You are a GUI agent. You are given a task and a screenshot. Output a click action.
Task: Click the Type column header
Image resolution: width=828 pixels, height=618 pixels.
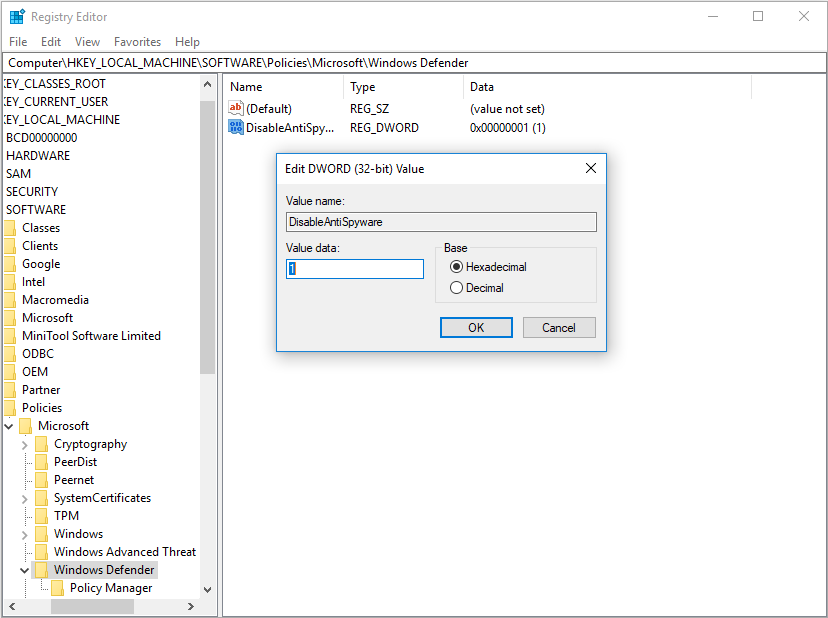(x=404, y=87)
